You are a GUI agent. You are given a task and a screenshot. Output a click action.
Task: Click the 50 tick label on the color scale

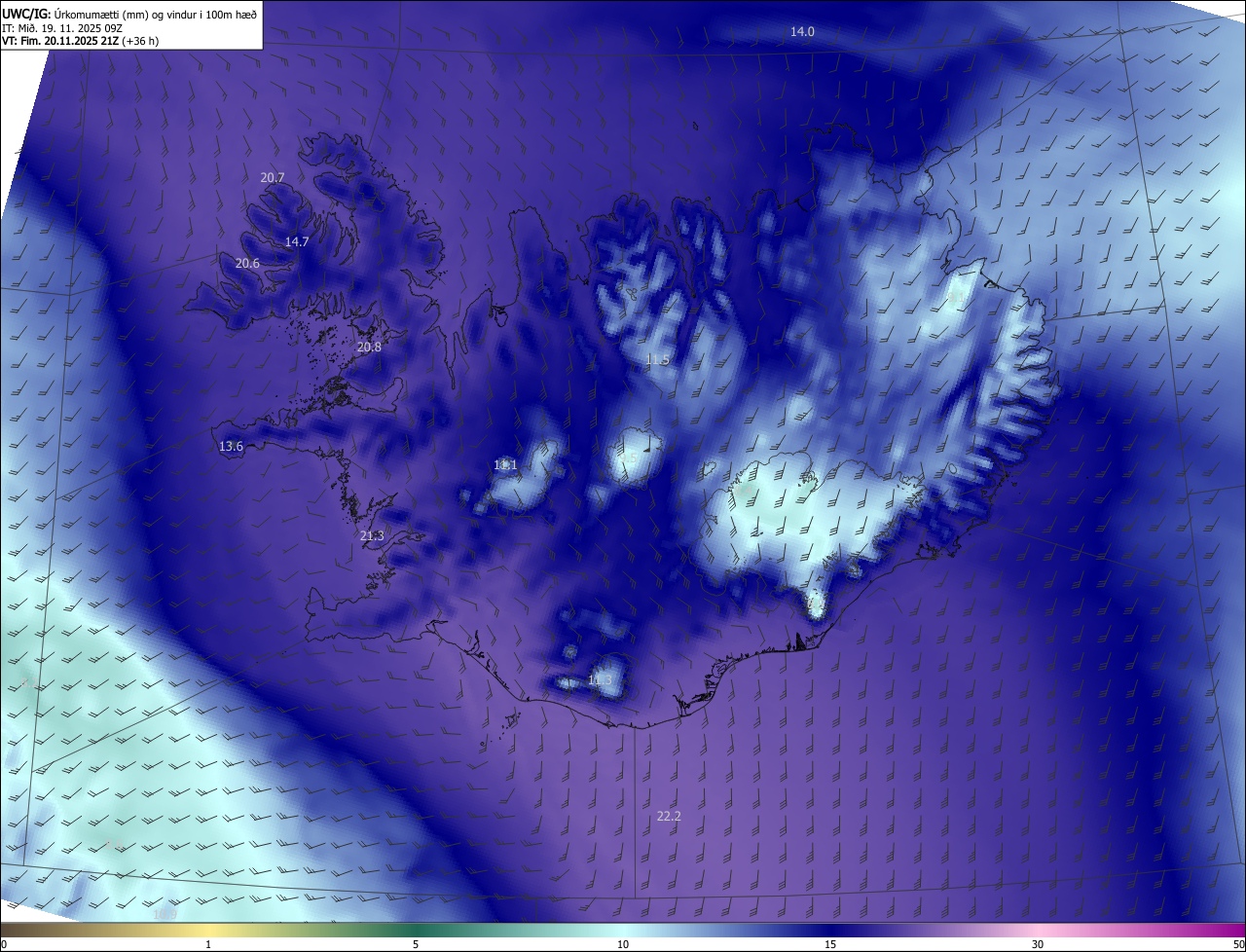[1238, 944]
